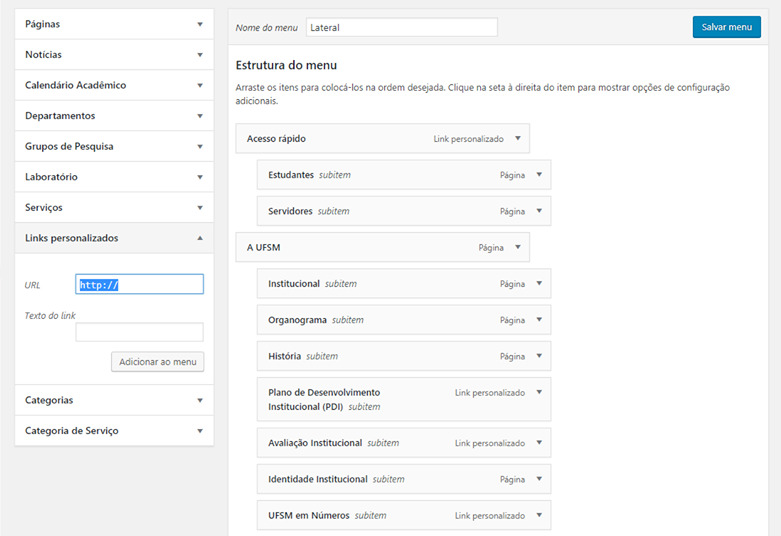Image resolution: width=781 pixels, height=536 pixels.
Task: Expand the Notícias panel arrow
Action: pyautogui.click(x=200, y=55)
